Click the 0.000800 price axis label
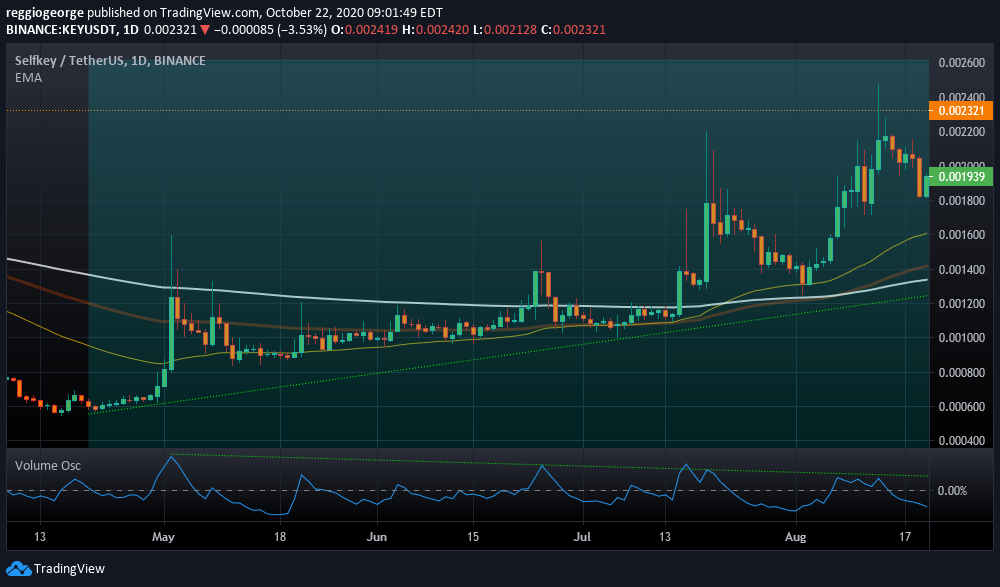 click(x=961, y=373)
